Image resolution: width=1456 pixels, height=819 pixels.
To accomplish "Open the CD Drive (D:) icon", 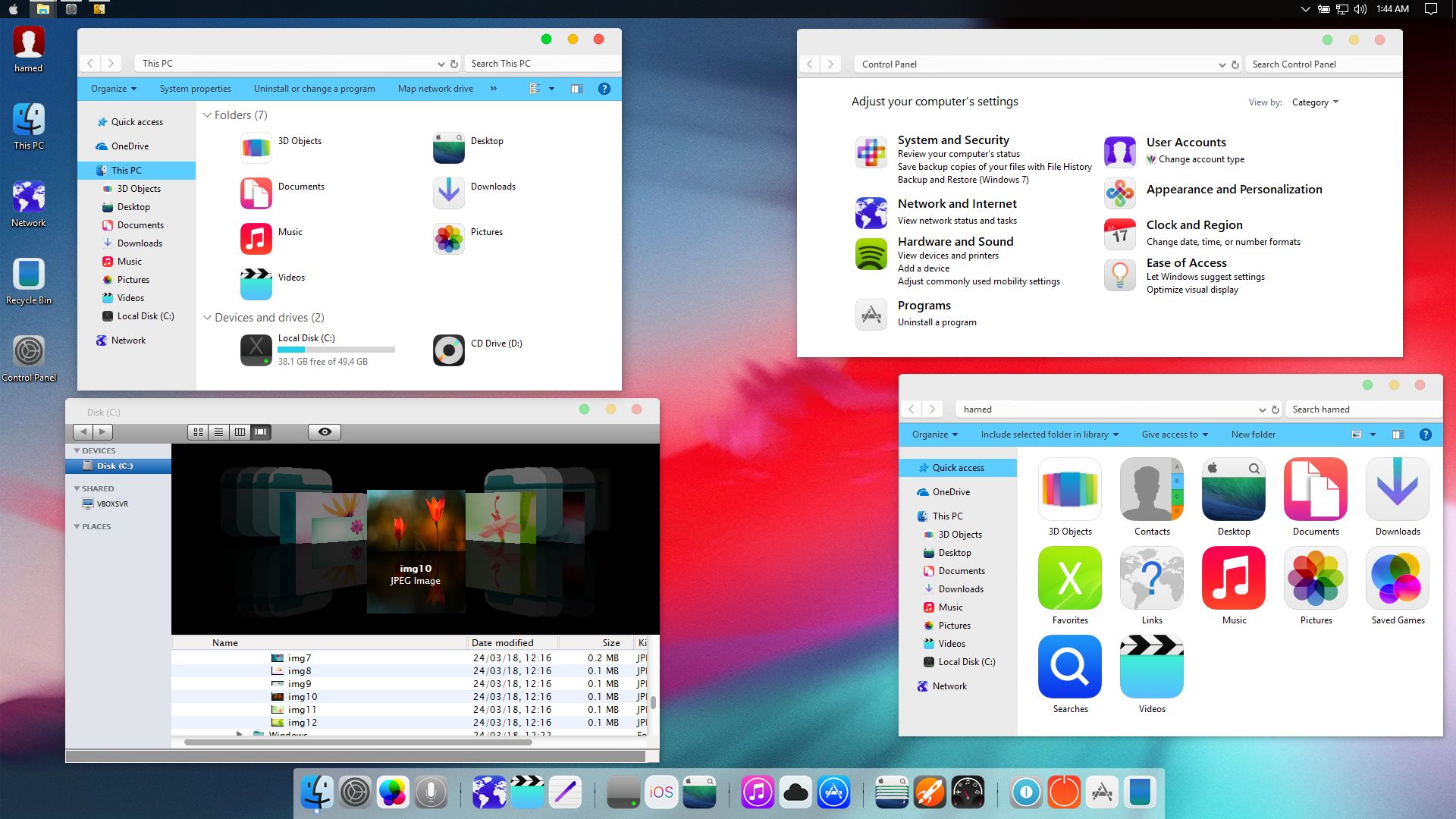I will tap(448, 350).
